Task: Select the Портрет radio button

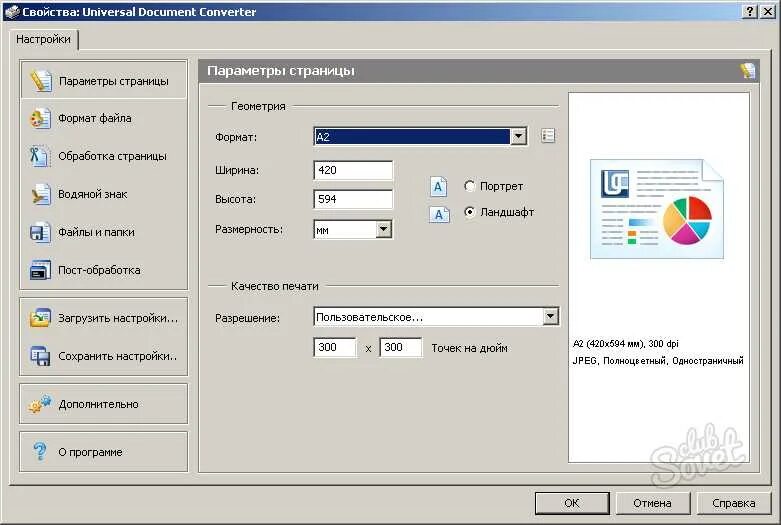Action: [x=469, y=186]
